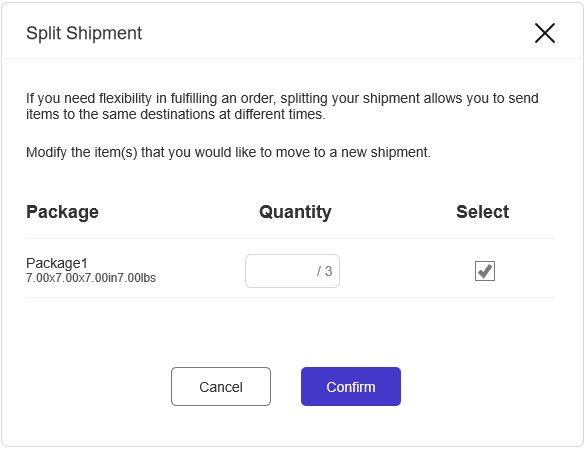587x450 pixels.
Task: Click the empty header bar beside title
Action: (337, 33)
